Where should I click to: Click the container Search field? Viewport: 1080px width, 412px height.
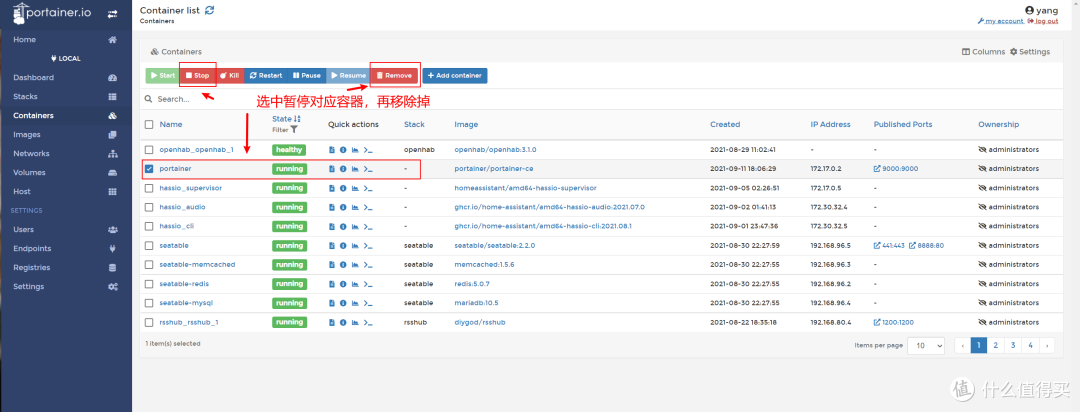pyautogui.click(x=200, y=99)
